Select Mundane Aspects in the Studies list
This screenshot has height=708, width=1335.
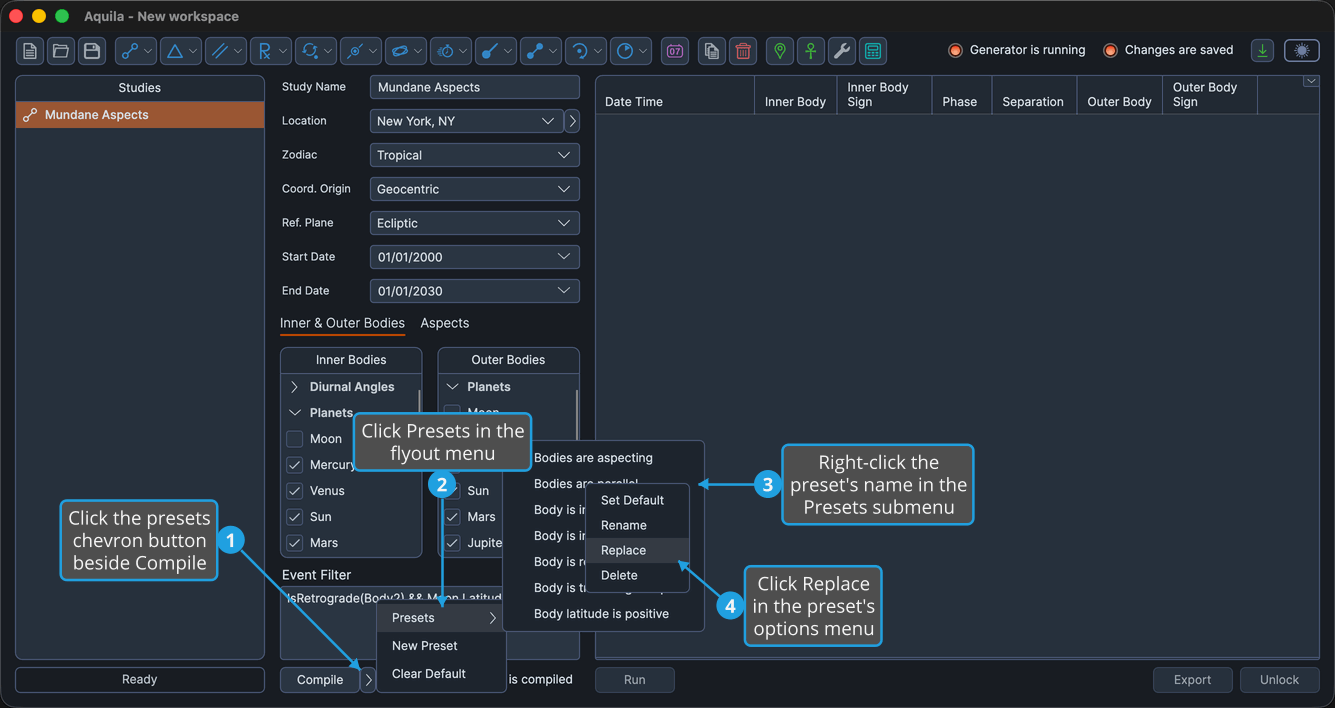[x=140, y=115]
